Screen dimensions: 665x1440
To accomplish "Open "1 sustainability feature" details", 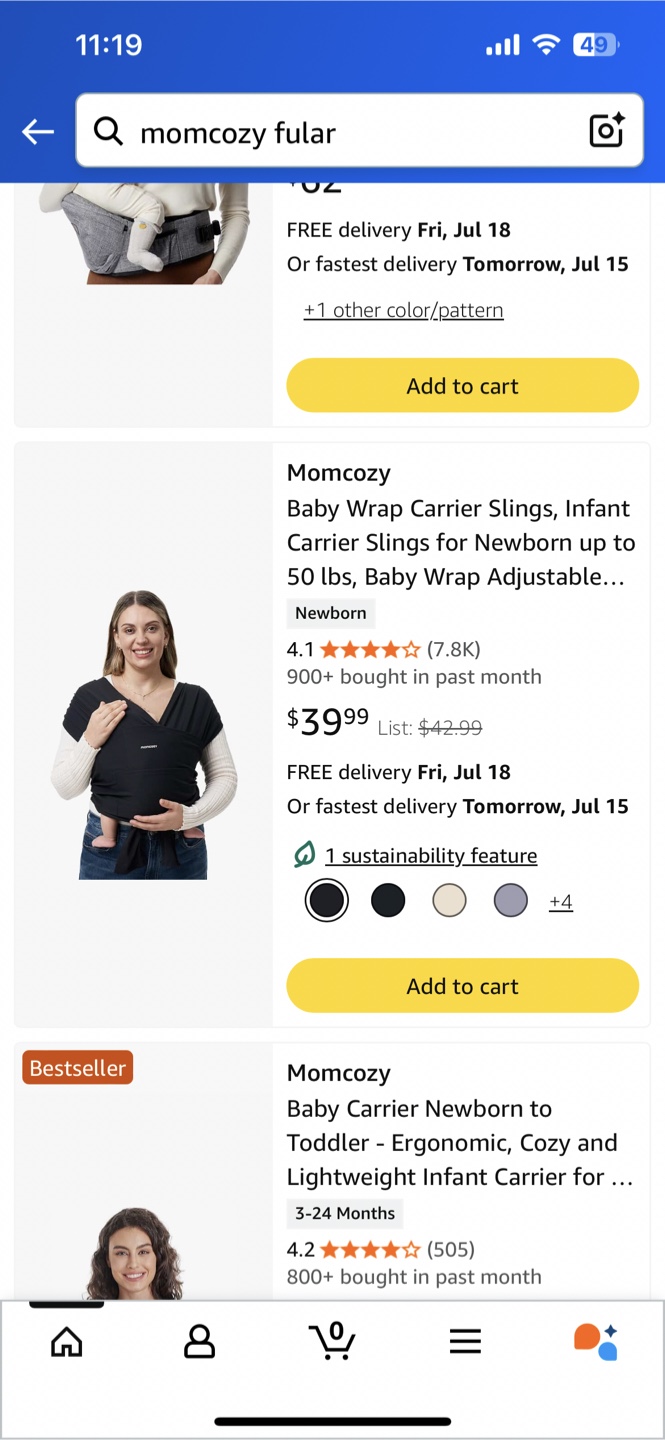I will tap(431, 856).
